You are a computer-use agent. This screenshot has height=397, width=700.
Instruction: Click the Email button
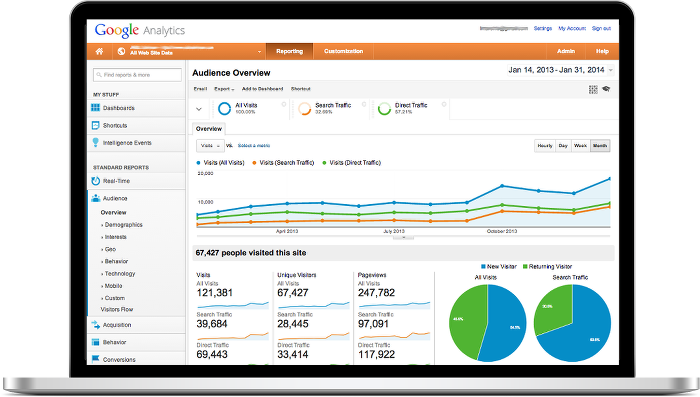tap(200, 89)
